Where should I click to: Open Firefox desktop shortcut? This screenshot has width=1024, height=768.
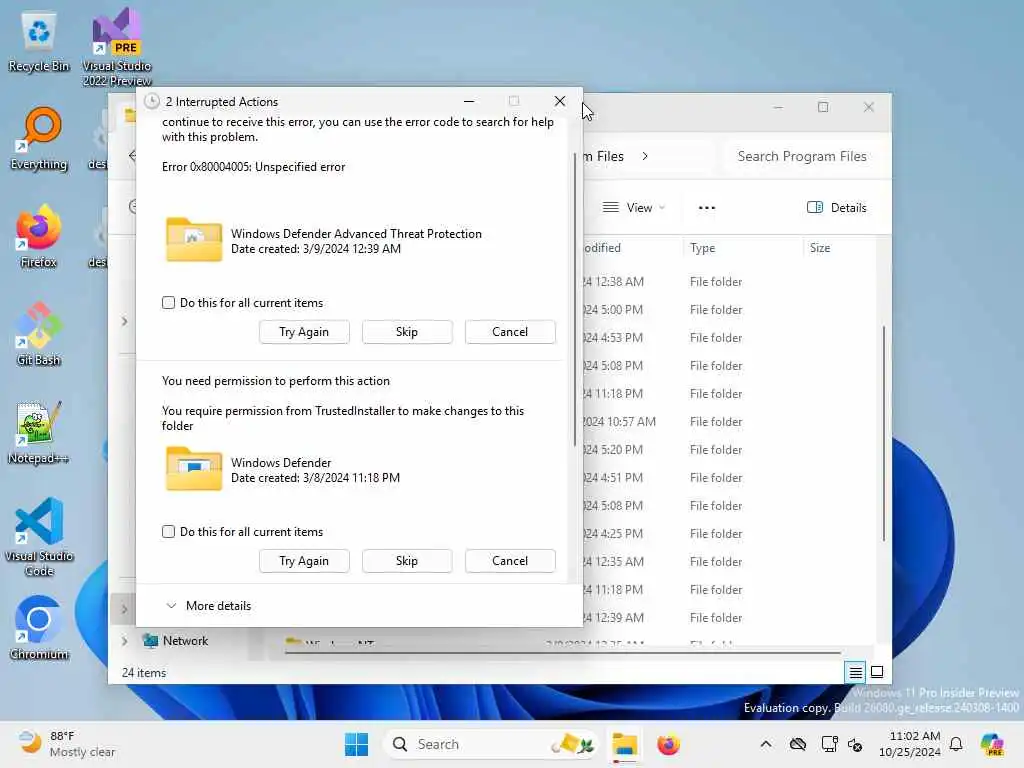coord(39,236)
